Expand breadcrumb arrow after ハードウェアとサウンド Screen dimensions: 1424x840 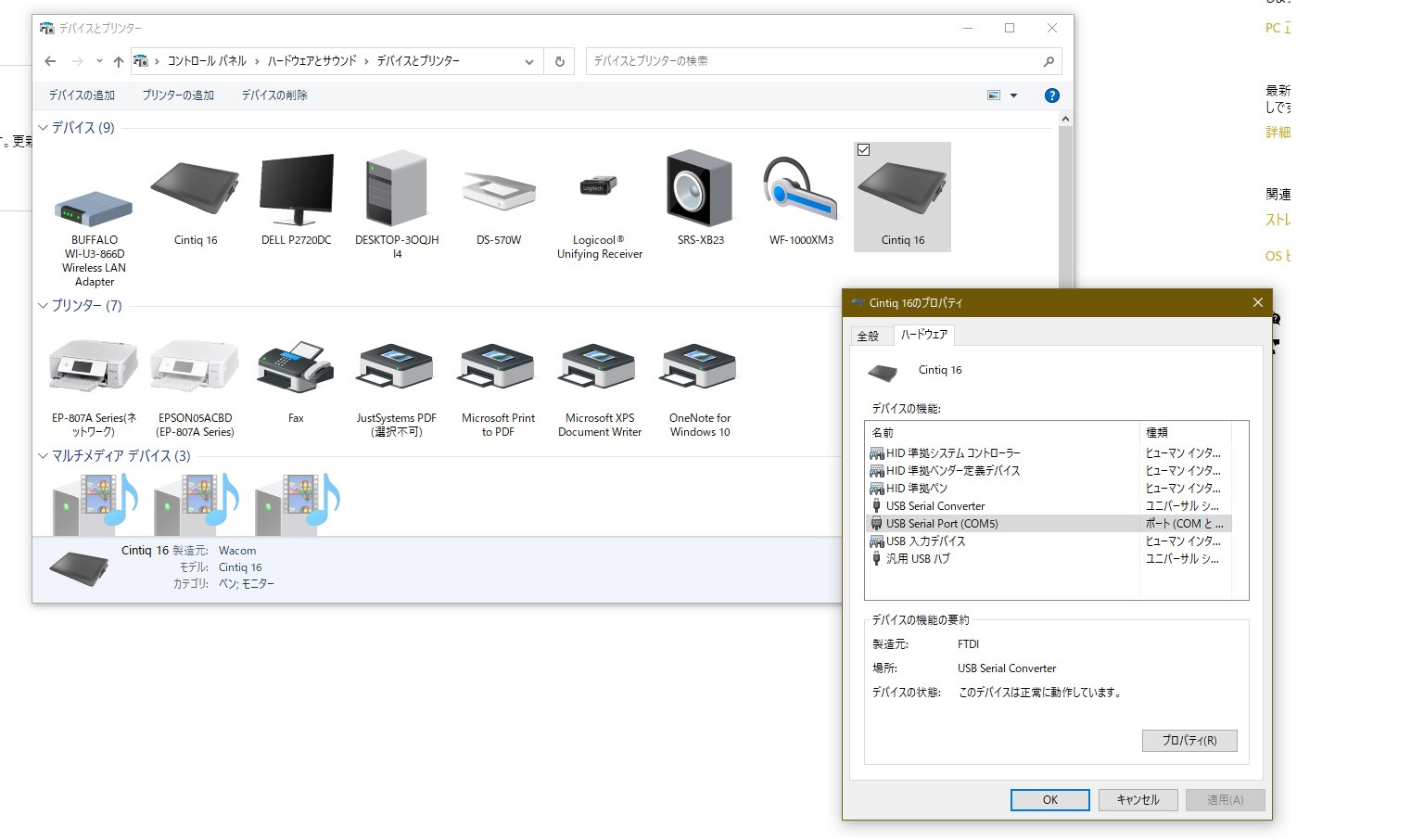click(366, 61)
